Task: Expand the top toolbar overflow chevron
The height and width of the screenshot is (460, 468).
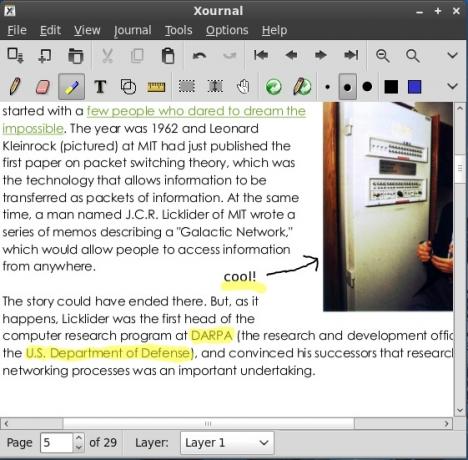Action: pos(452,55)
